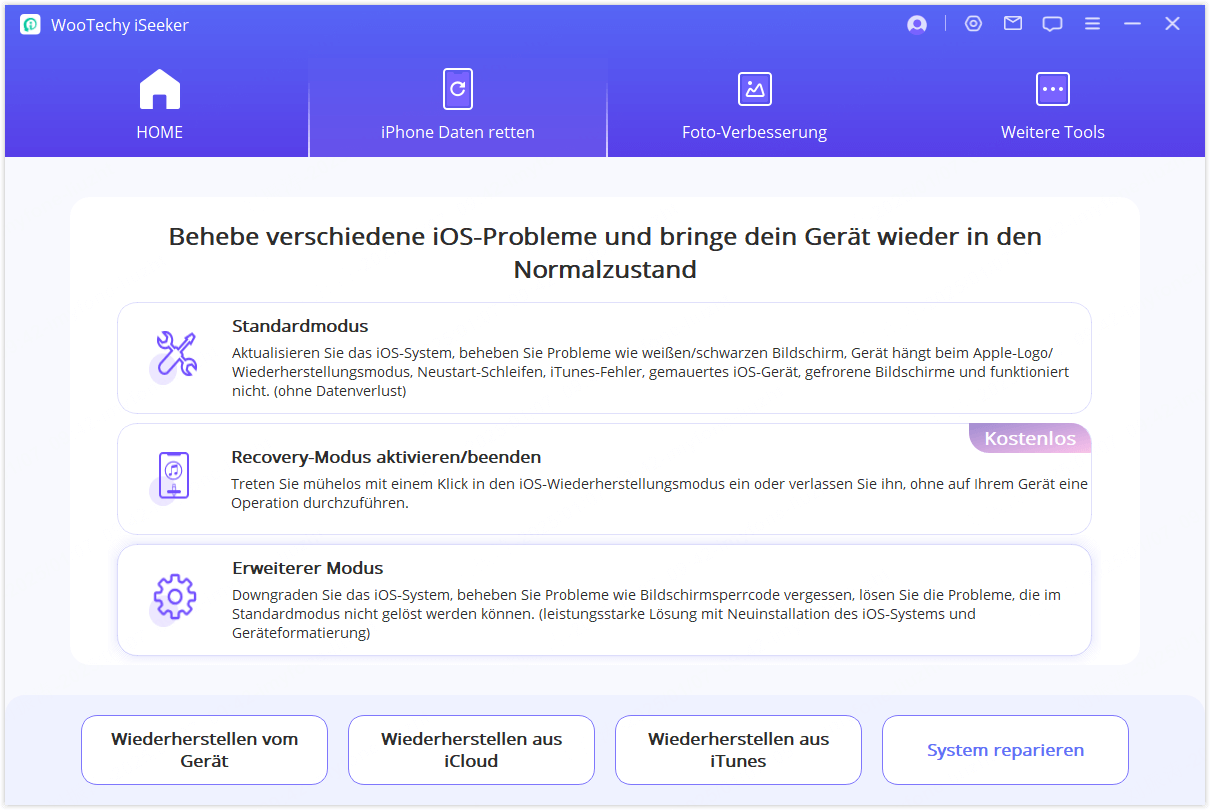Open the chat feedback bubble icon

(x=1052, y=23)
